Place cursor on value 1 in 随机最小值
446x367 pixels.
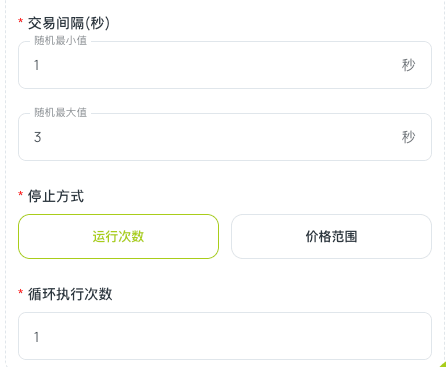pyautogui.click(x=37, y=65)
